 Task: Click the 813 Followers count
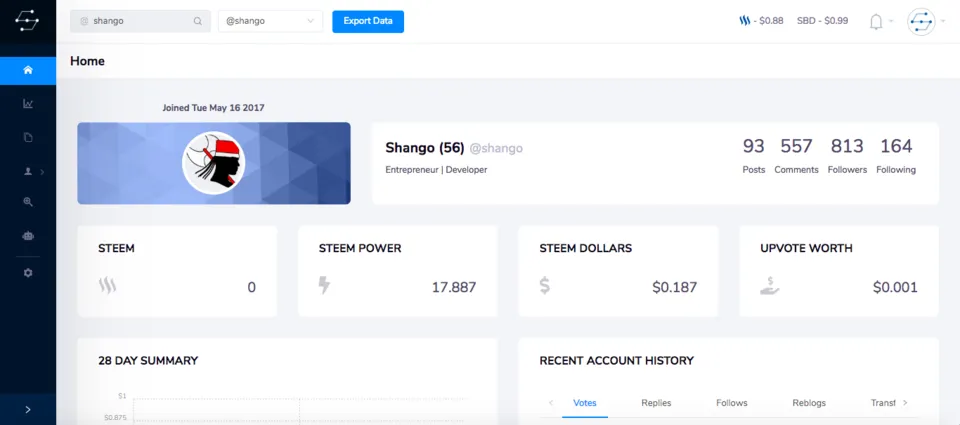(x=847, y=156)
